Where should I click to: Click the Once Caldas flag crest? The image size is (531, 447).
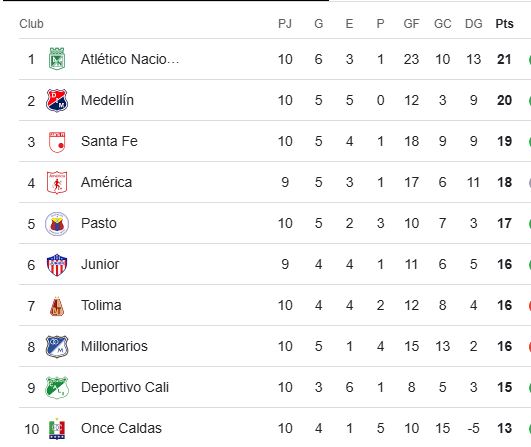[x=57, y=429]
